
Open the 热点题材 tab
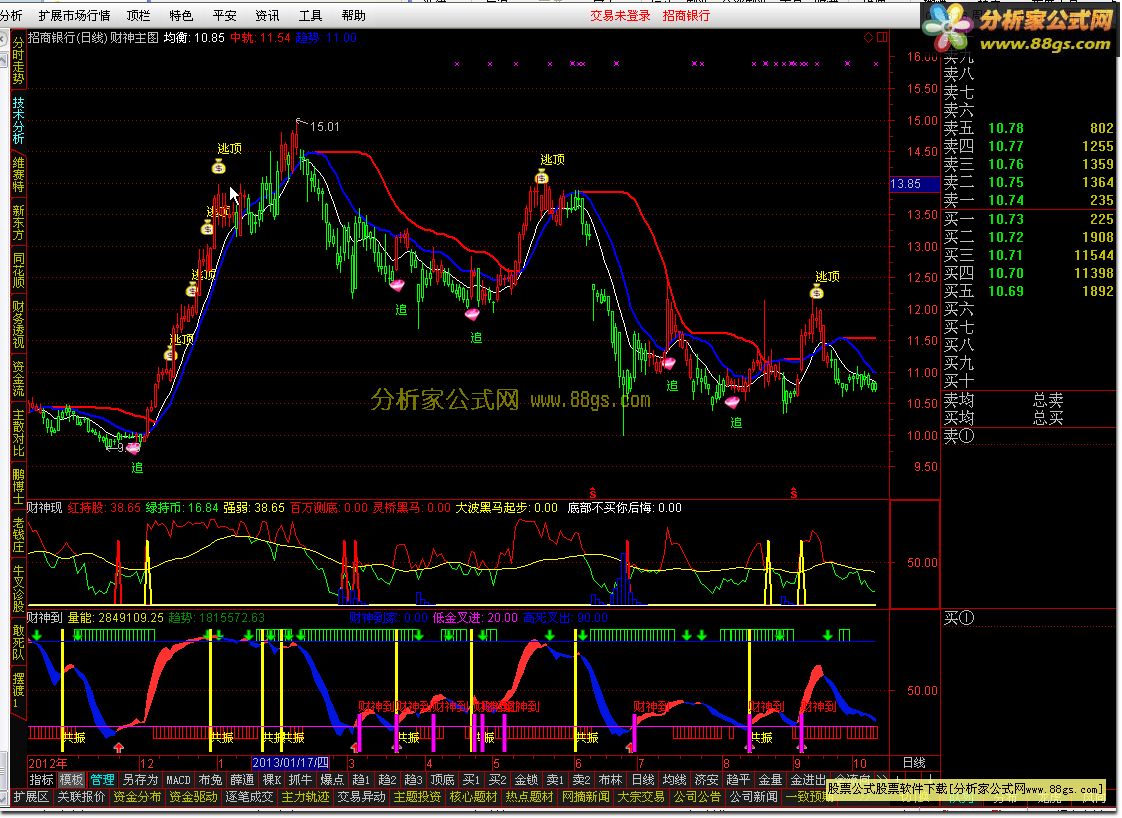530,797
